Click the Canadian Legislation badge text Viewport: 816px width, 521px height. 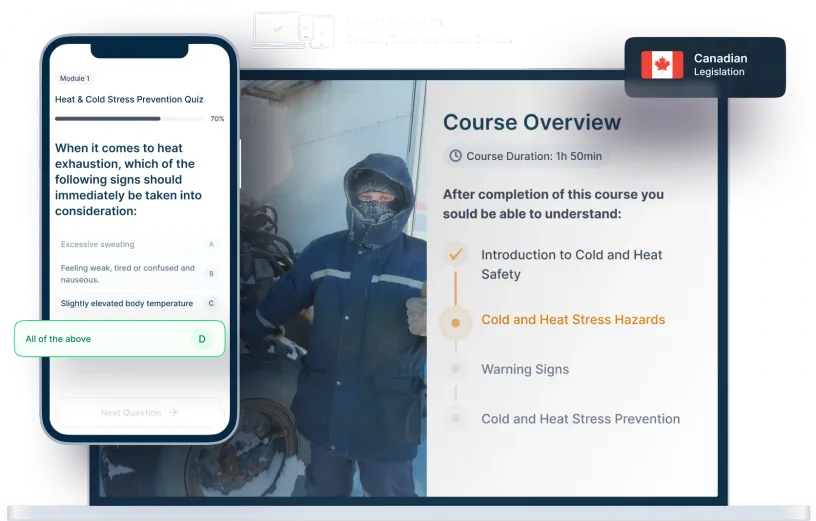tap(720, 65)
